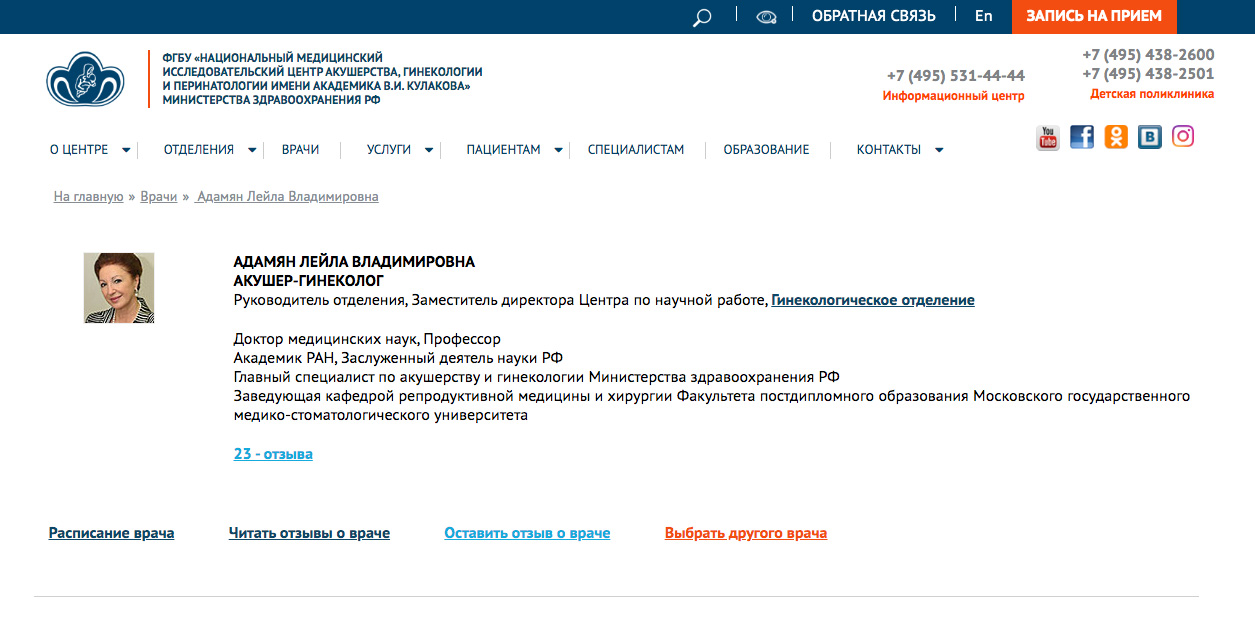This screenshot has height=627, width=1255.
Task: Click the АДАМЯН ЛЕЙЛА ВЛАДИМИРОВНА heading
Action: coord(354,262)
